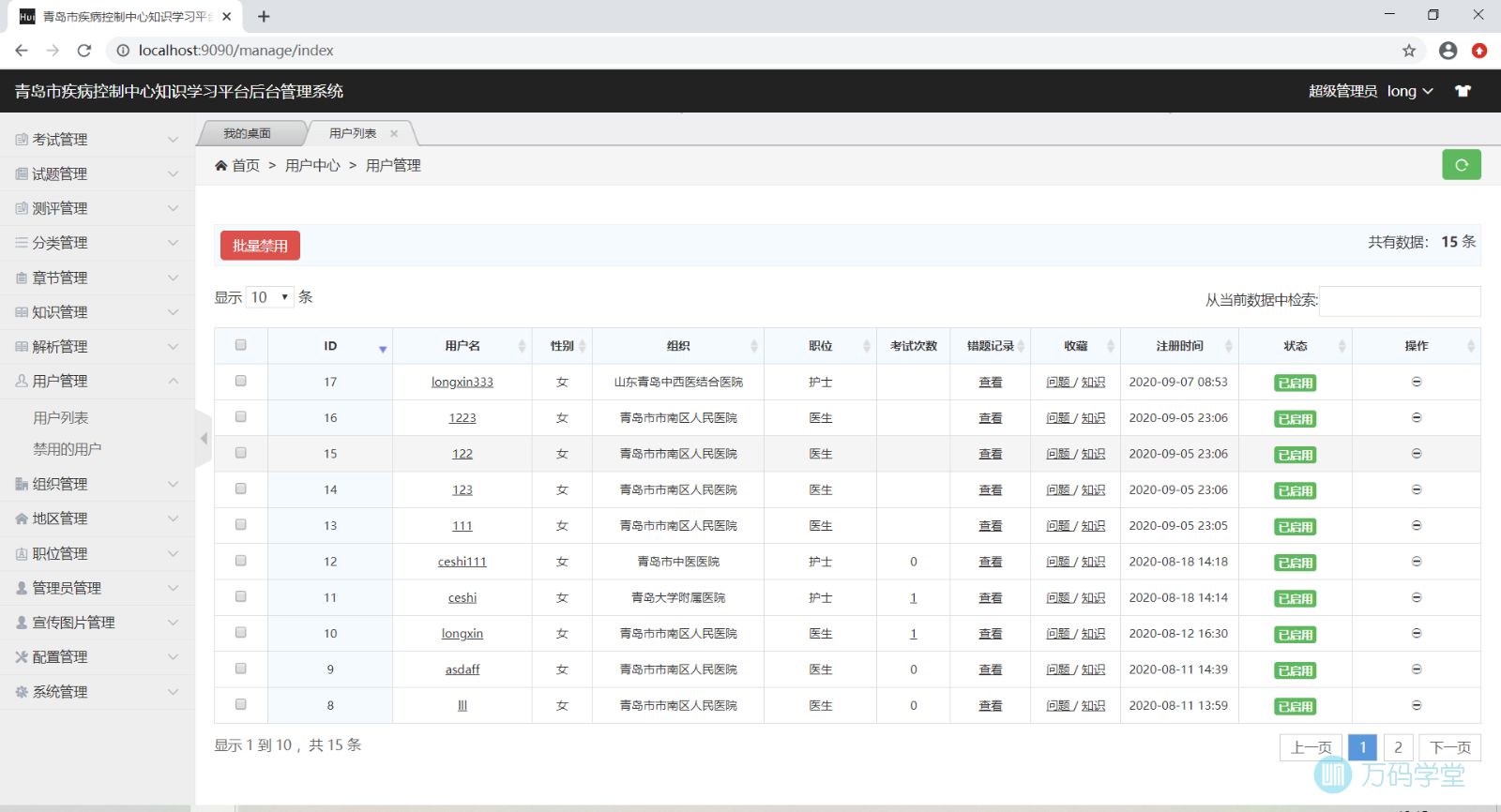Viewport: 1501px width, 812px height.
Task: Check the box for row ID 11
Action: click(x=241, y=596)
